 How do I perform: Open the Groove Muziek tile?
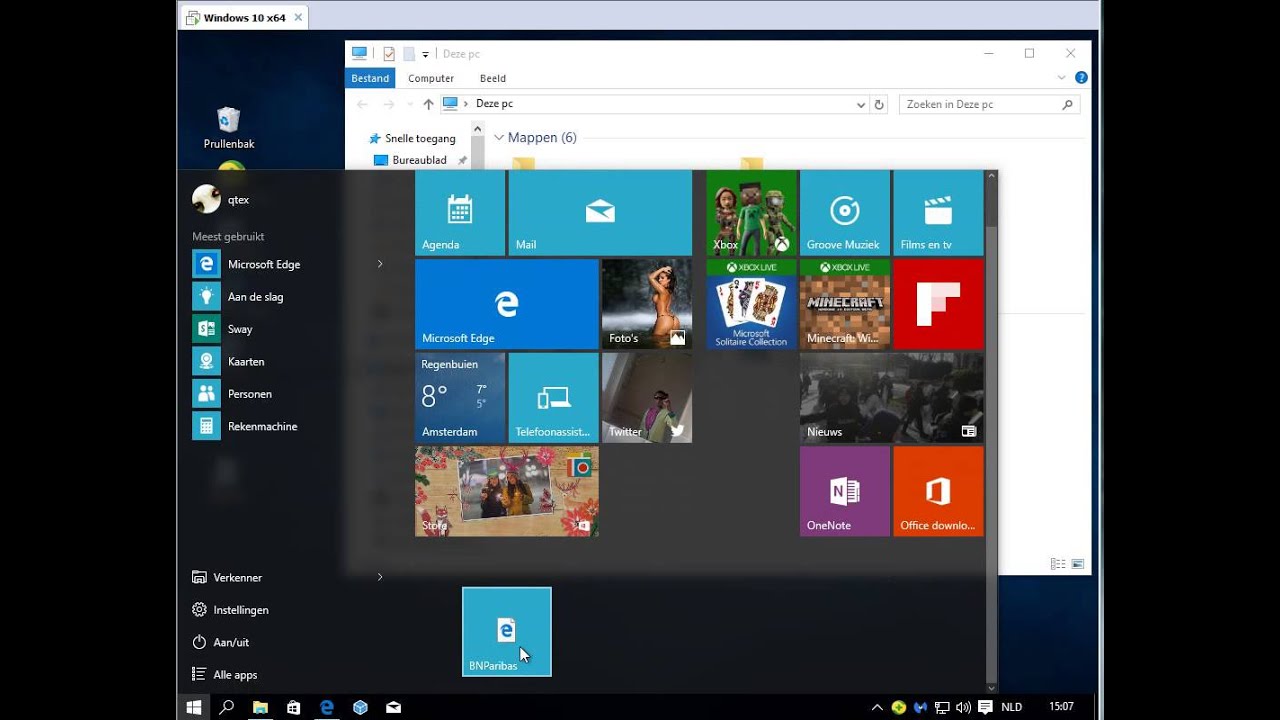click(x=845, y=213)
